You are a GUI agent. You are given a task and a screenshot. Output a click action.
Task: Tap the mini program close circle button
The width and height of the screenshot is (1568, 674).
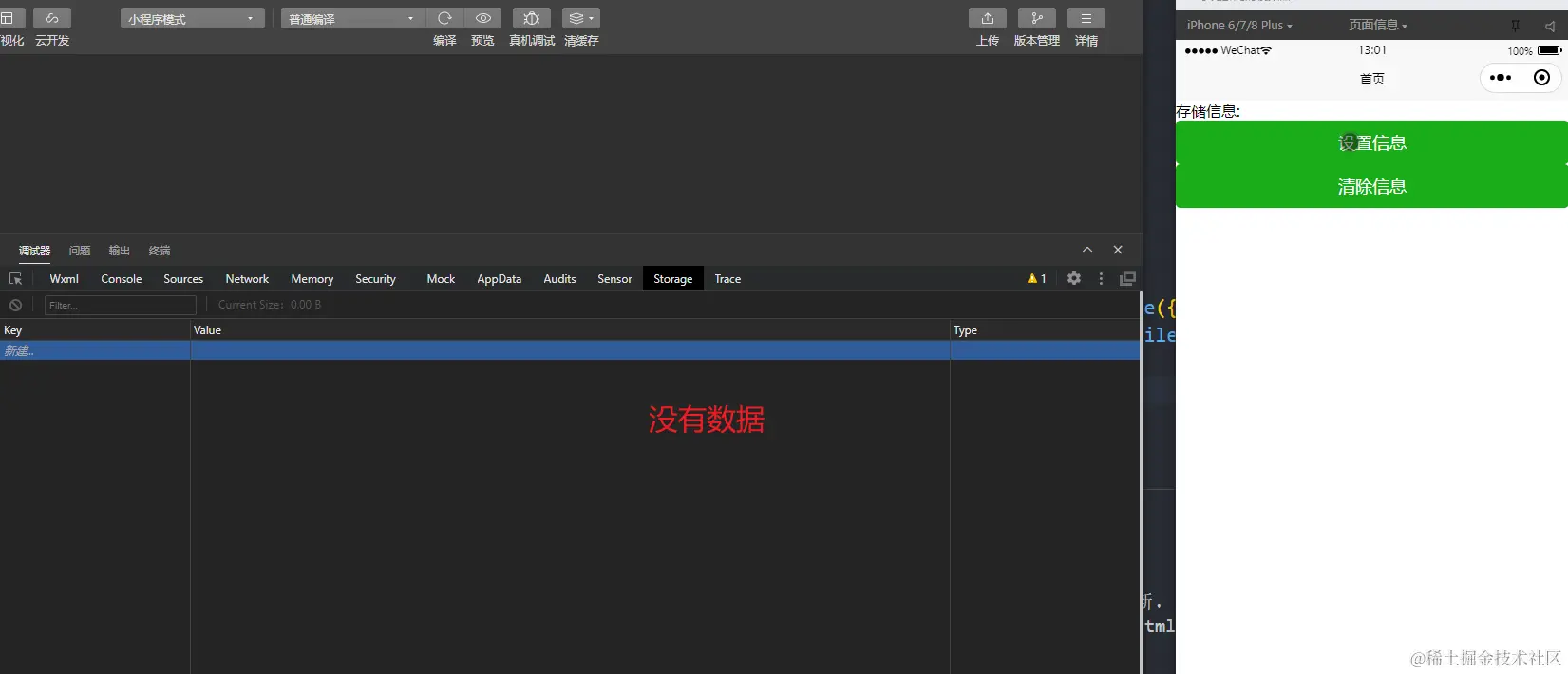1542,78
